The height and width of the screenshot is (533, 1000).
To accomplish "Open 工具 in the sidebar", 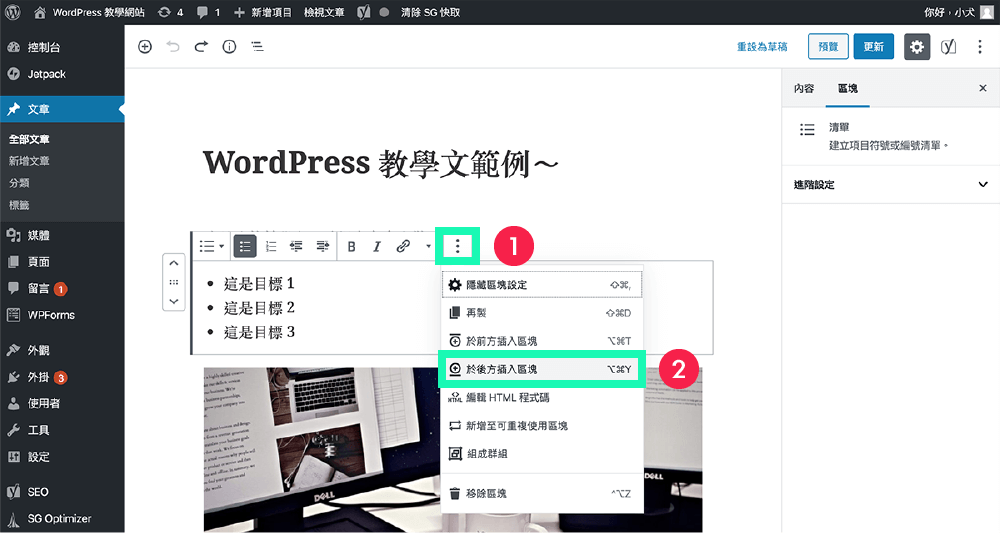I will pos(62,430).
